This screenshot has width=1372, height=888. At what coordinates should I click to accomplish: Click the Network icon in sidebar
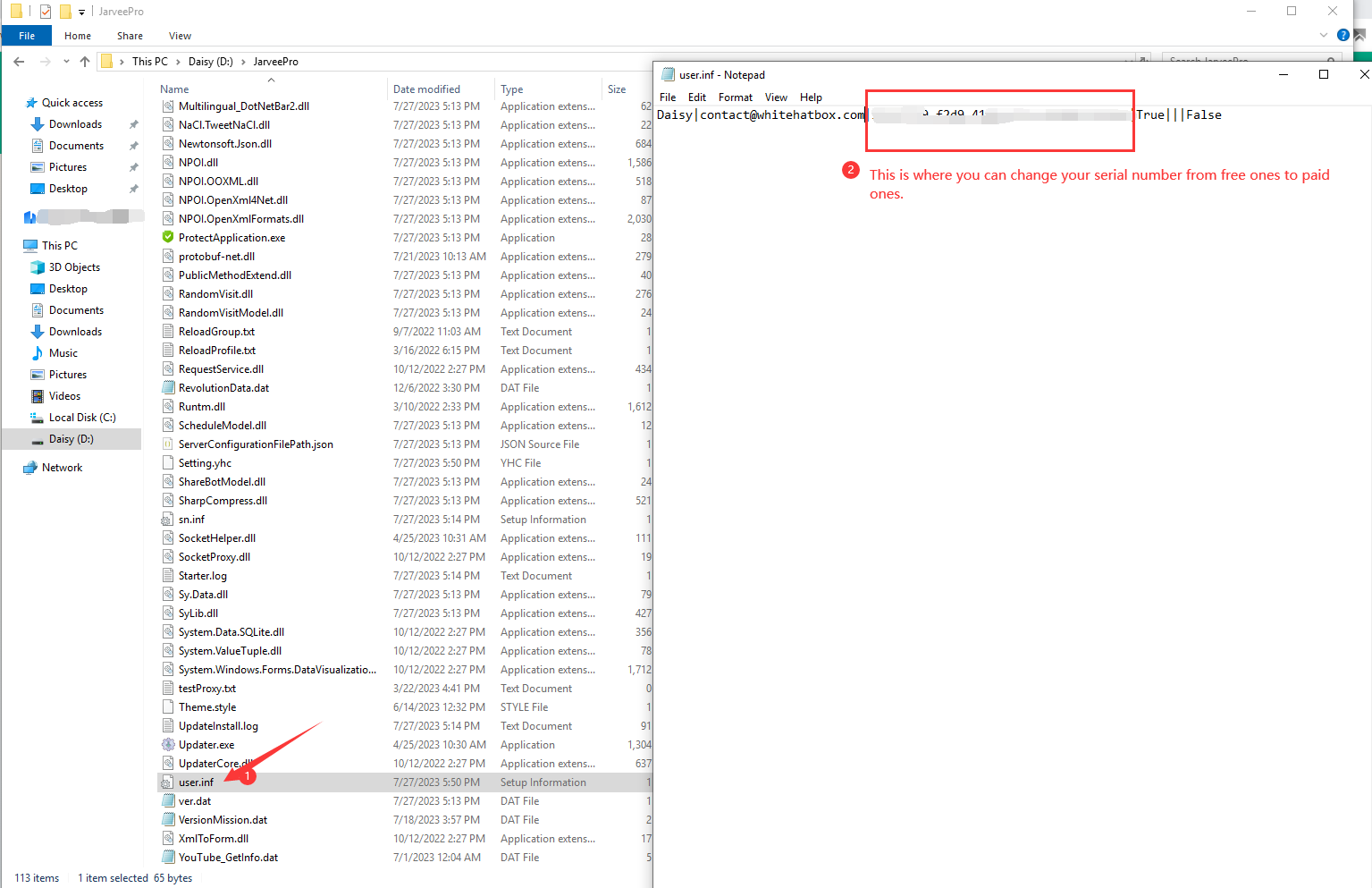coord(31,468)
